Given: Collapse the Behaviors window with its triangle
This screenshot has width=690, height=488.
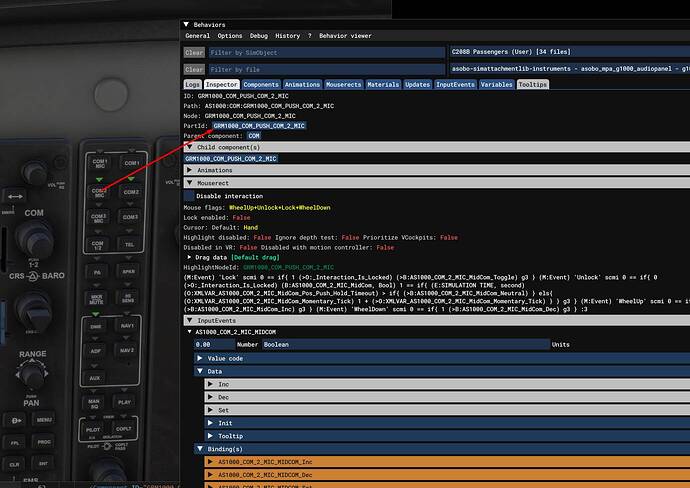Looking at the screenshot, I should pyautogui.click(x=187, y=22).
